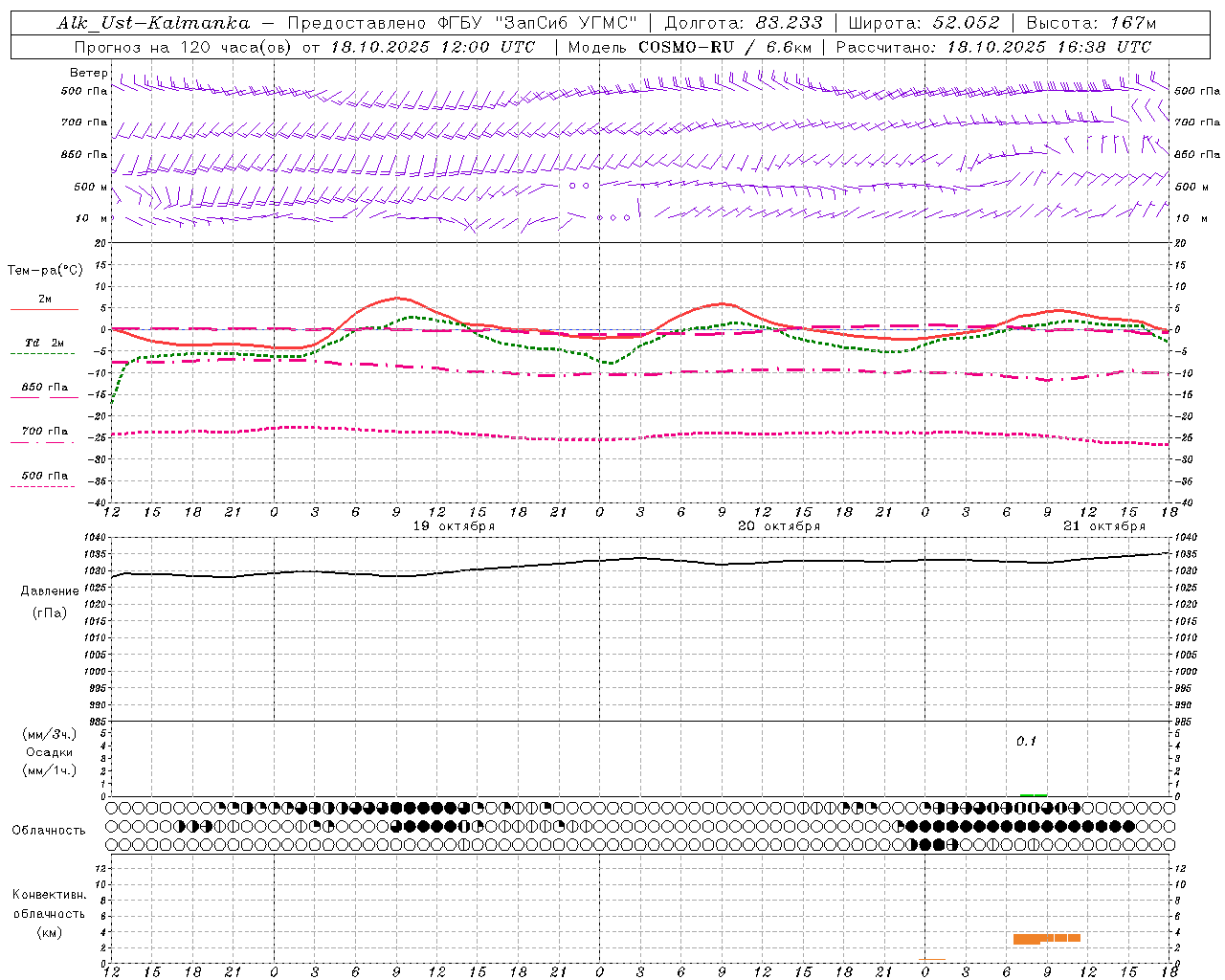Viewport: 1225px width, 980px height.
Task: Click the 2м temperature legend label
Action: click(45, 299)
